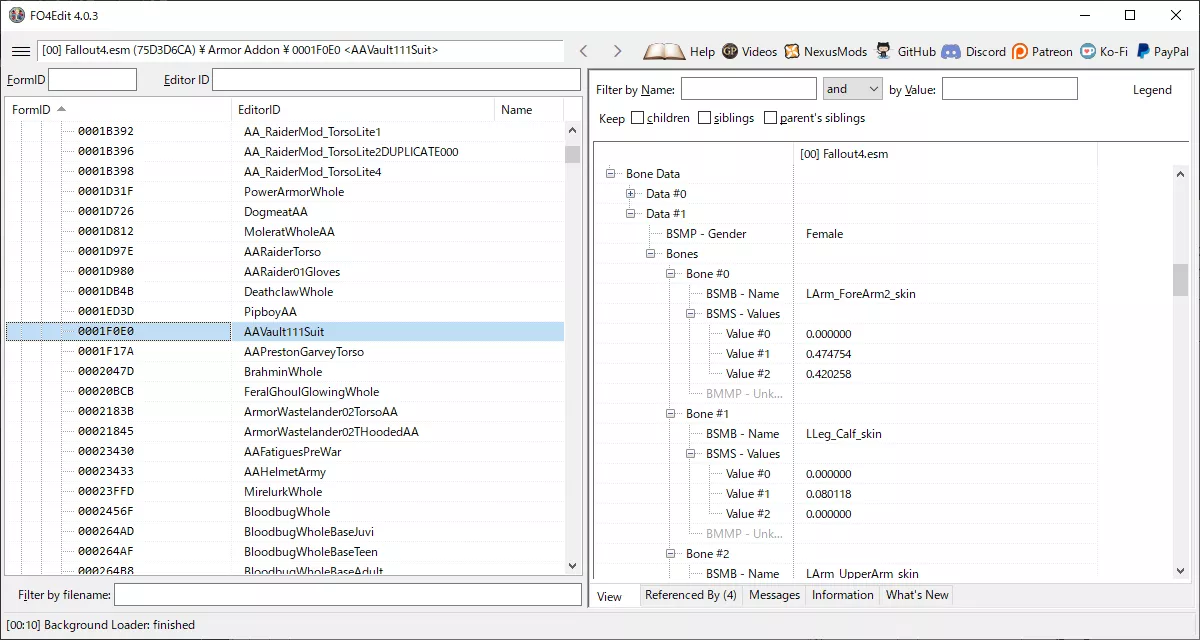The height and width of the screenshot is (640, 1200).
Task: Focus the Filter by Name field
Action: pyautogui.click(x=748, y=89)
